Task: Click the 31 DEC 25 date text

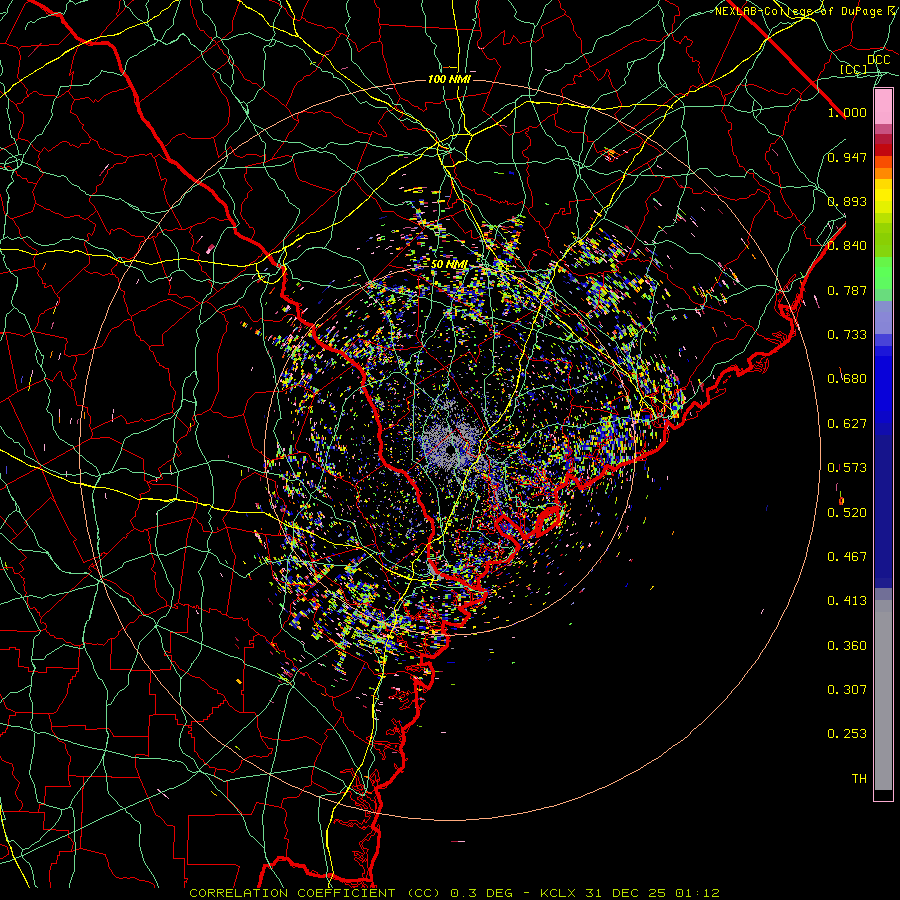Action: click(625, 893)
